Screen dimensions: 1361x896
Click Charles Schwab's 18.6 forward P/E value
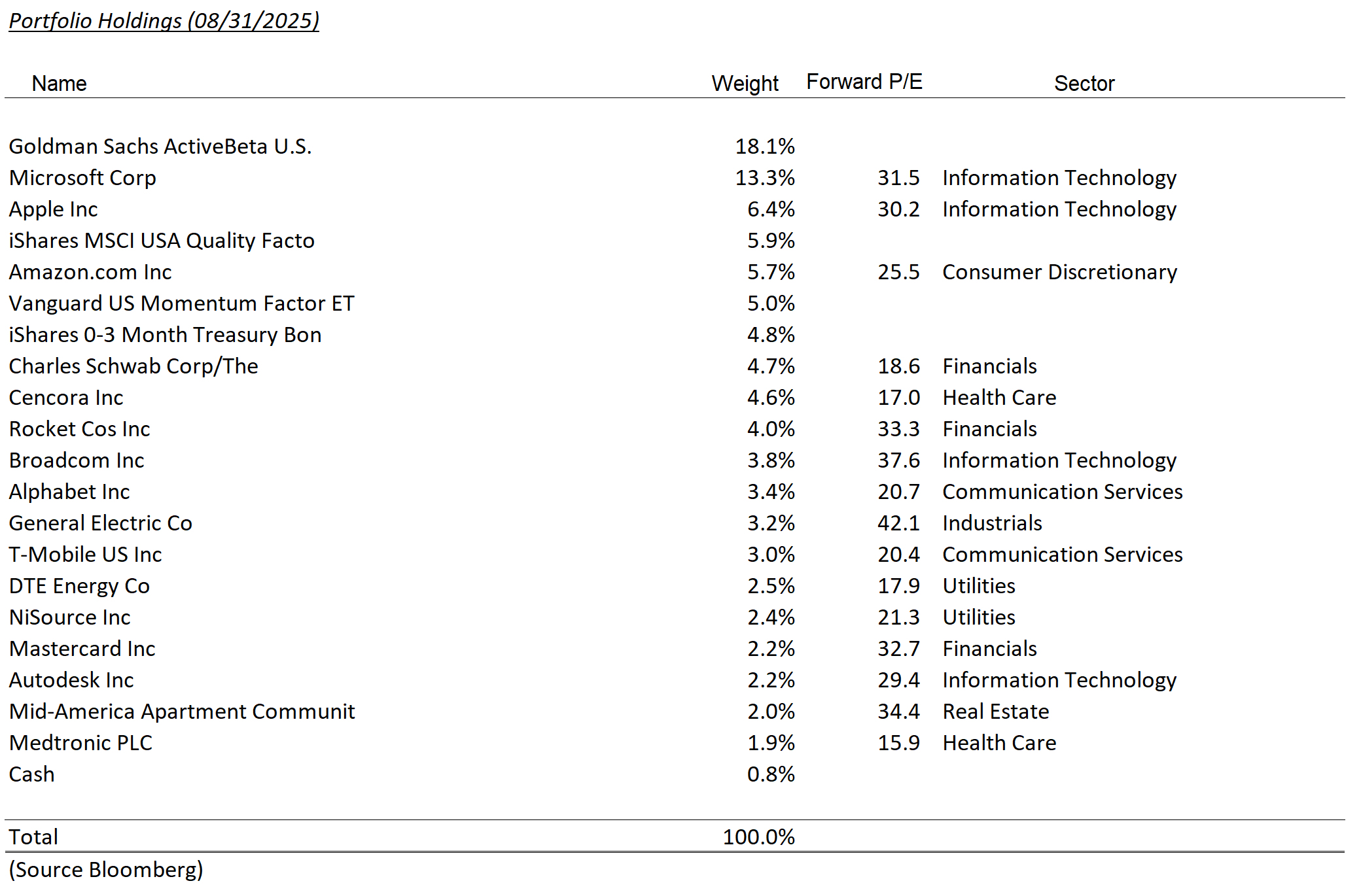pos(898,366)
